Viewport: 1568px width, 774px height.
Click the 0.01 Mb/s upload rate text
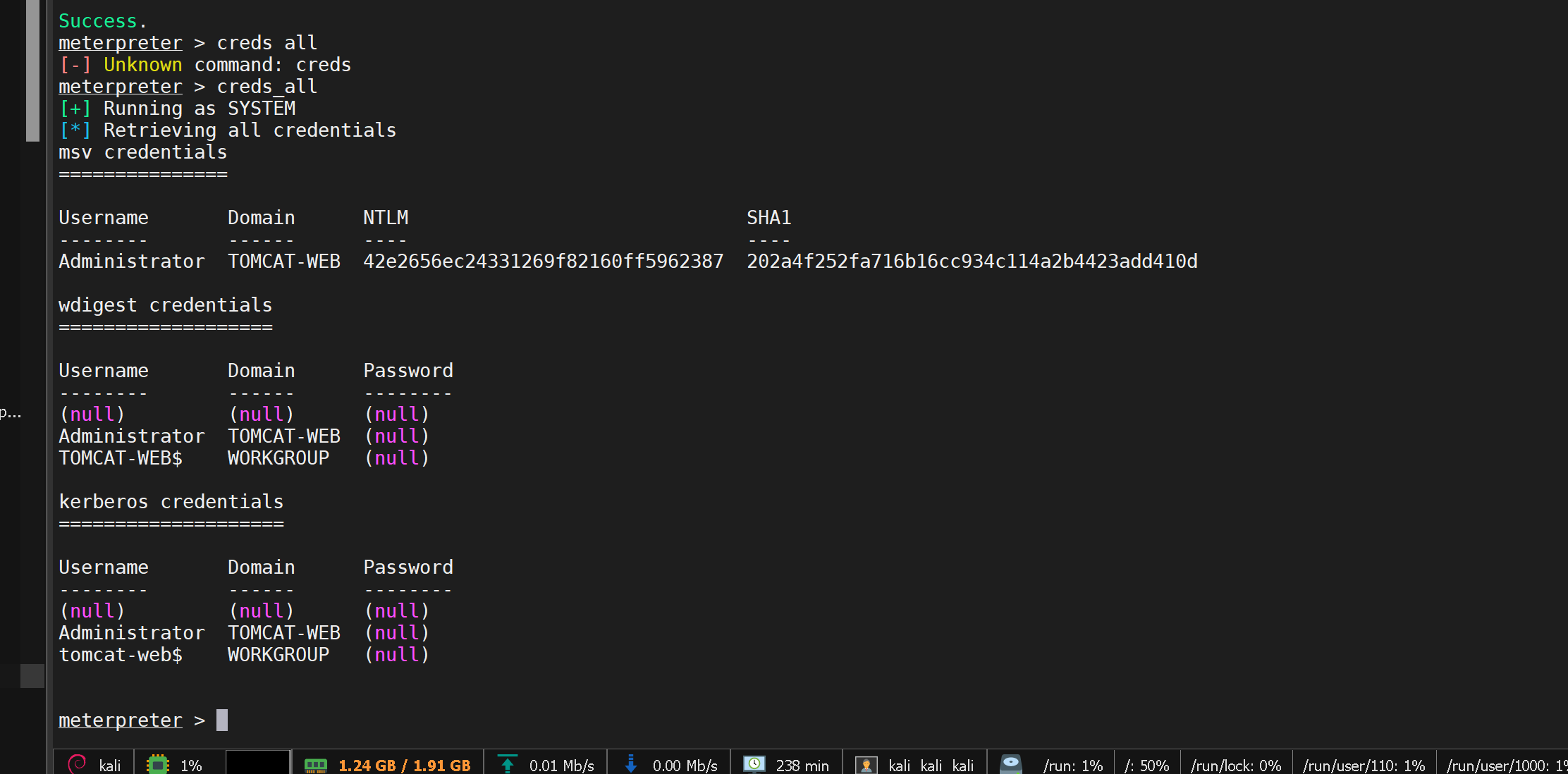561,766
